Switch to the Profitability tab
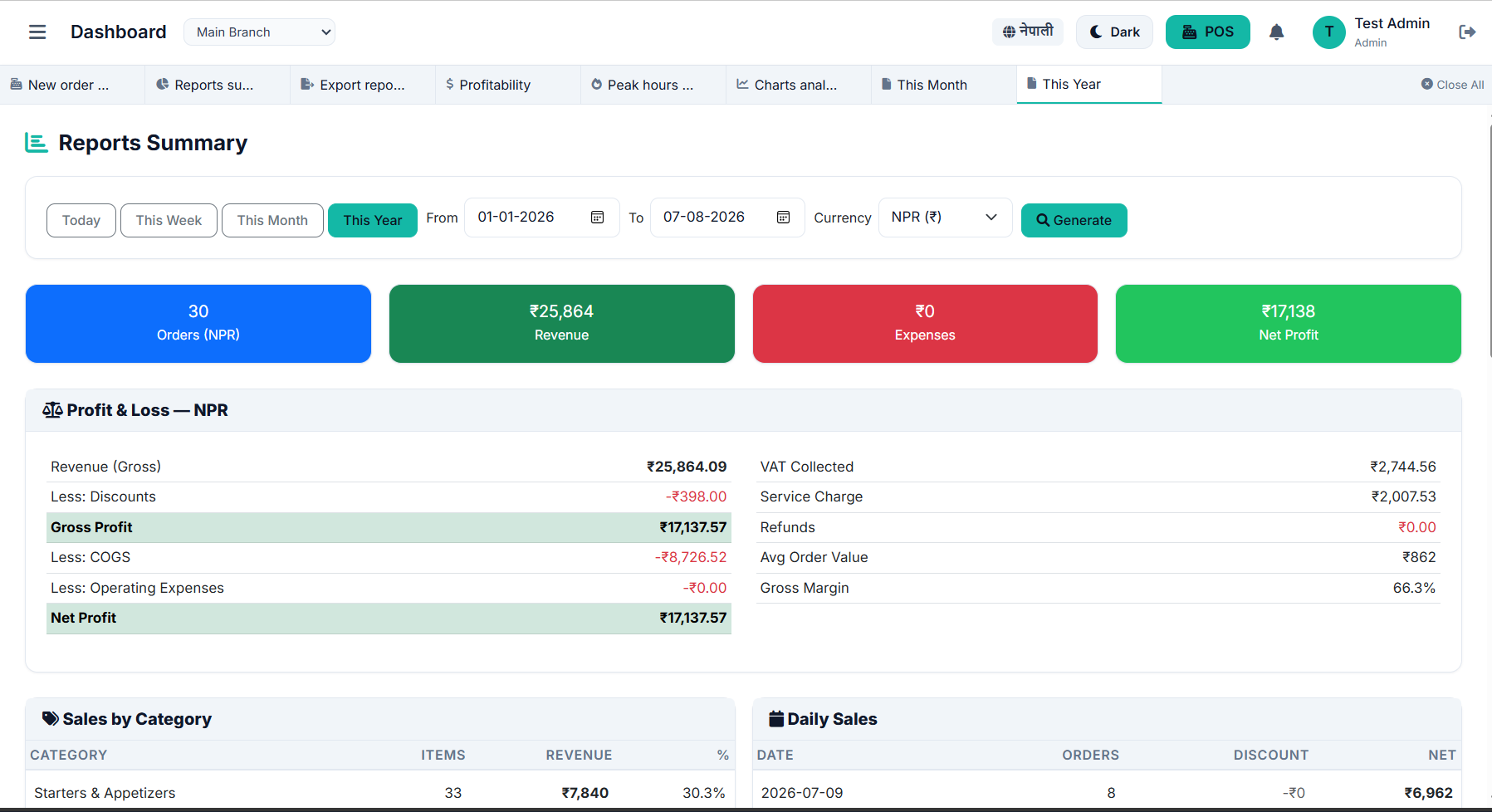 pyautogui.click(x=508, y=85)
